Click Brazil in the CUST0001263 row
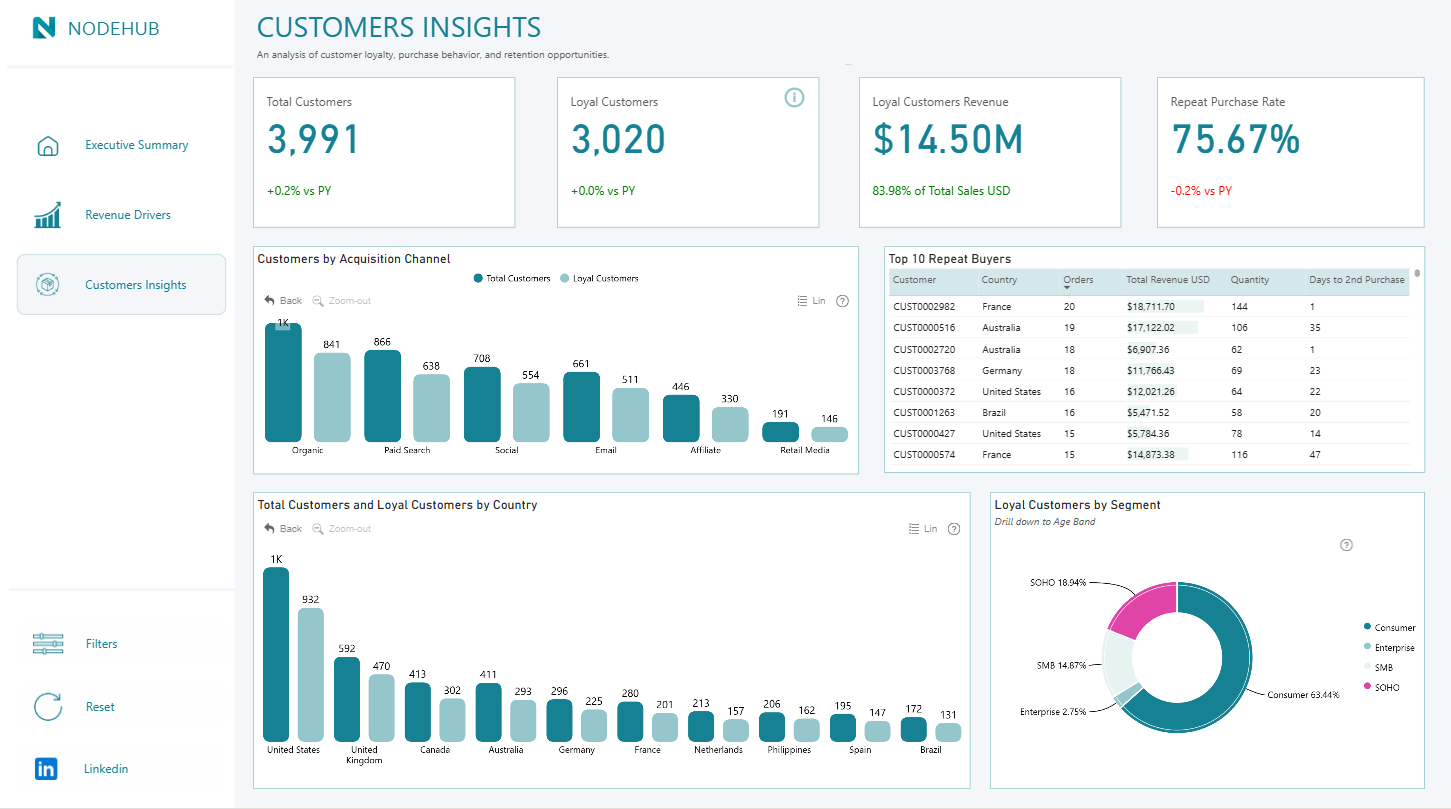 coord(993,413)
